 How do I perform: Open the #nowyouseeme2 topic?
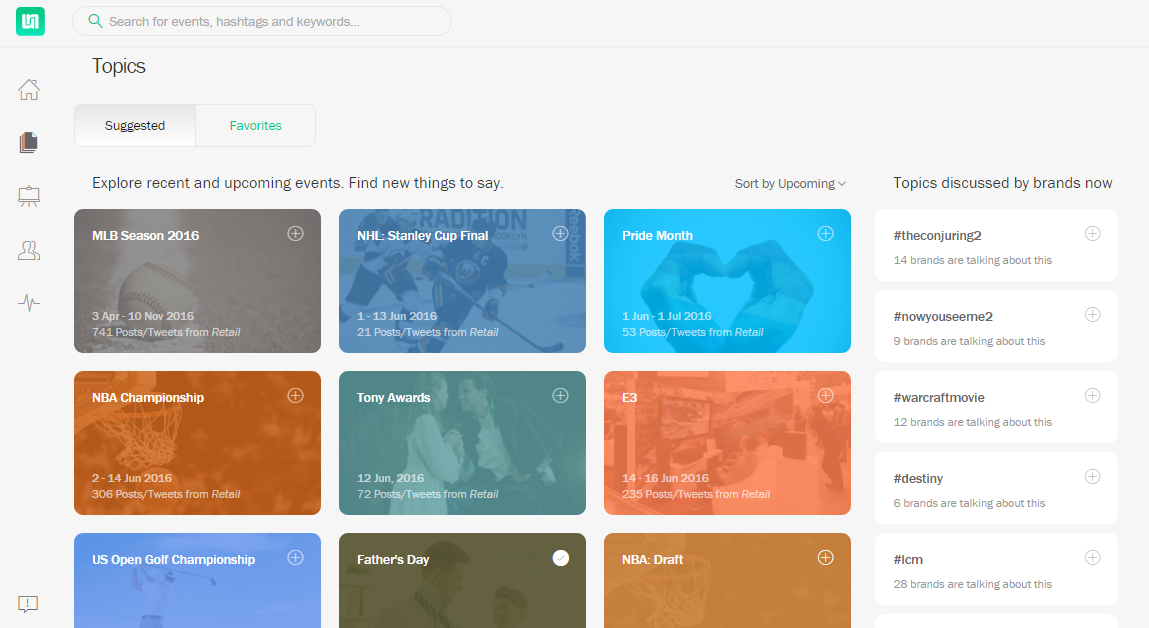[996, 326]
